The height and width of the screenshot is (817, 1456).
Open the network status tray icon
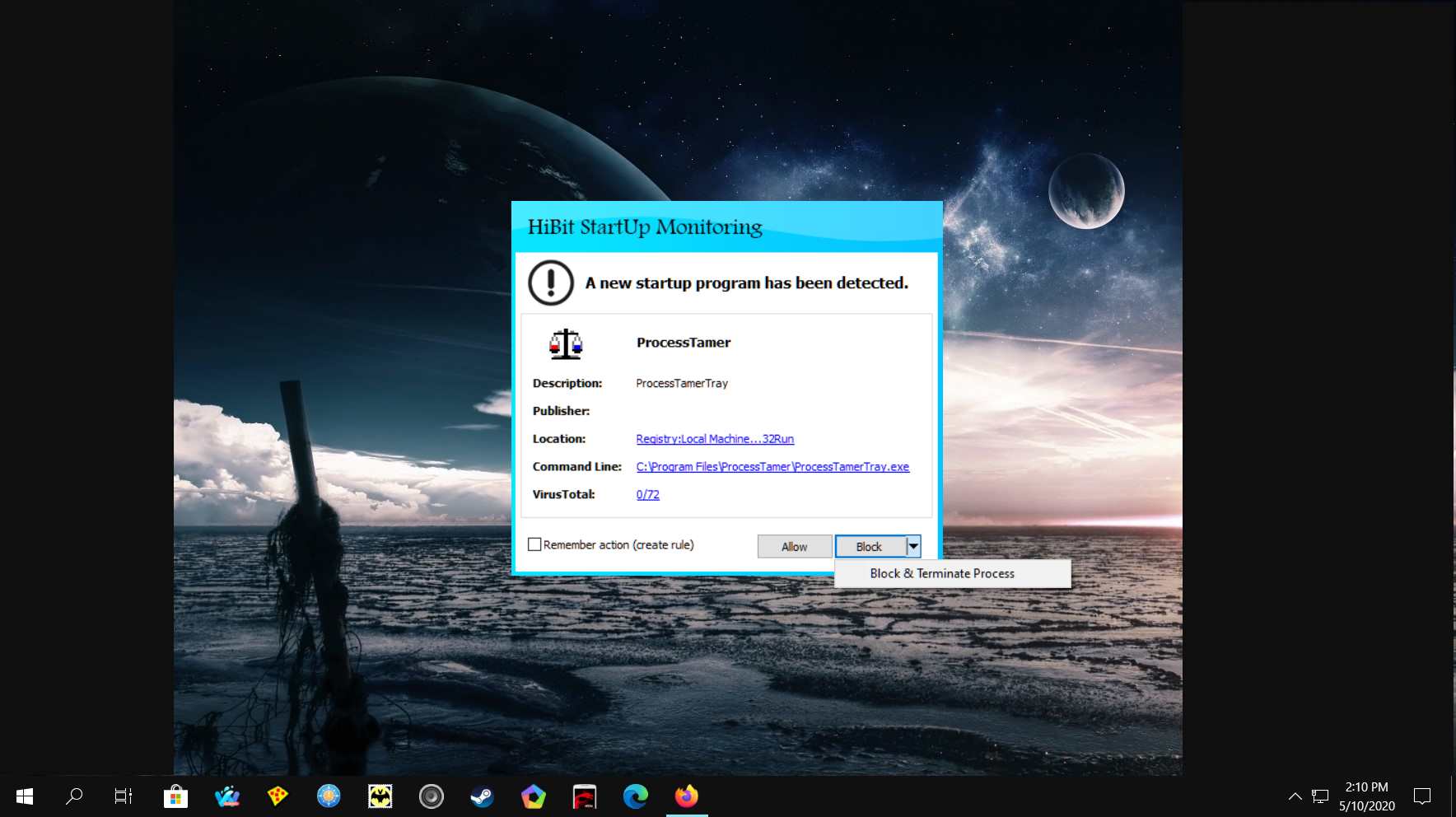coord(1320,796)
